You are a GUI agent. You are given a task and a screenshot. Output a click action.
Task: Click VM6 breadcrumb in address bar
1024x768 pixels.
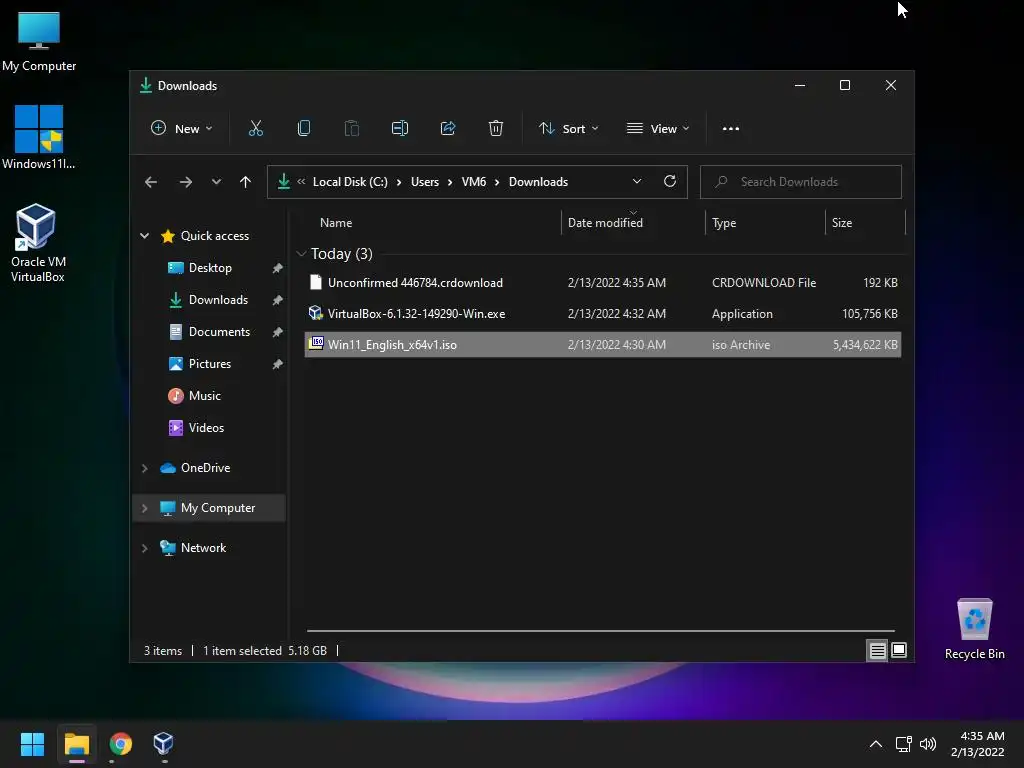point(473,182)
